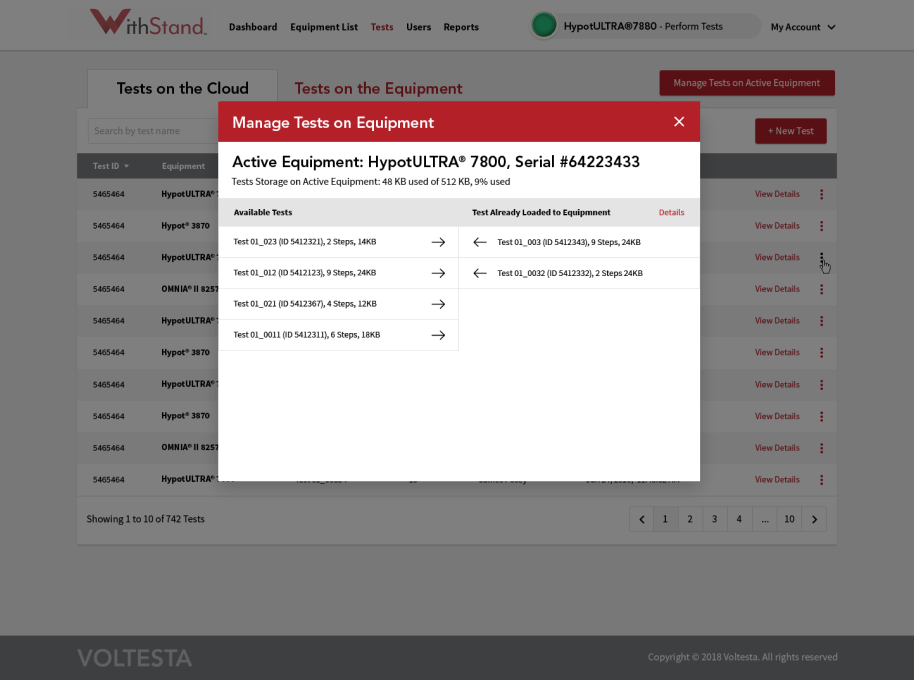Open Reports in the top navigation
Screen dimensions: 914x680
point(461,27)
